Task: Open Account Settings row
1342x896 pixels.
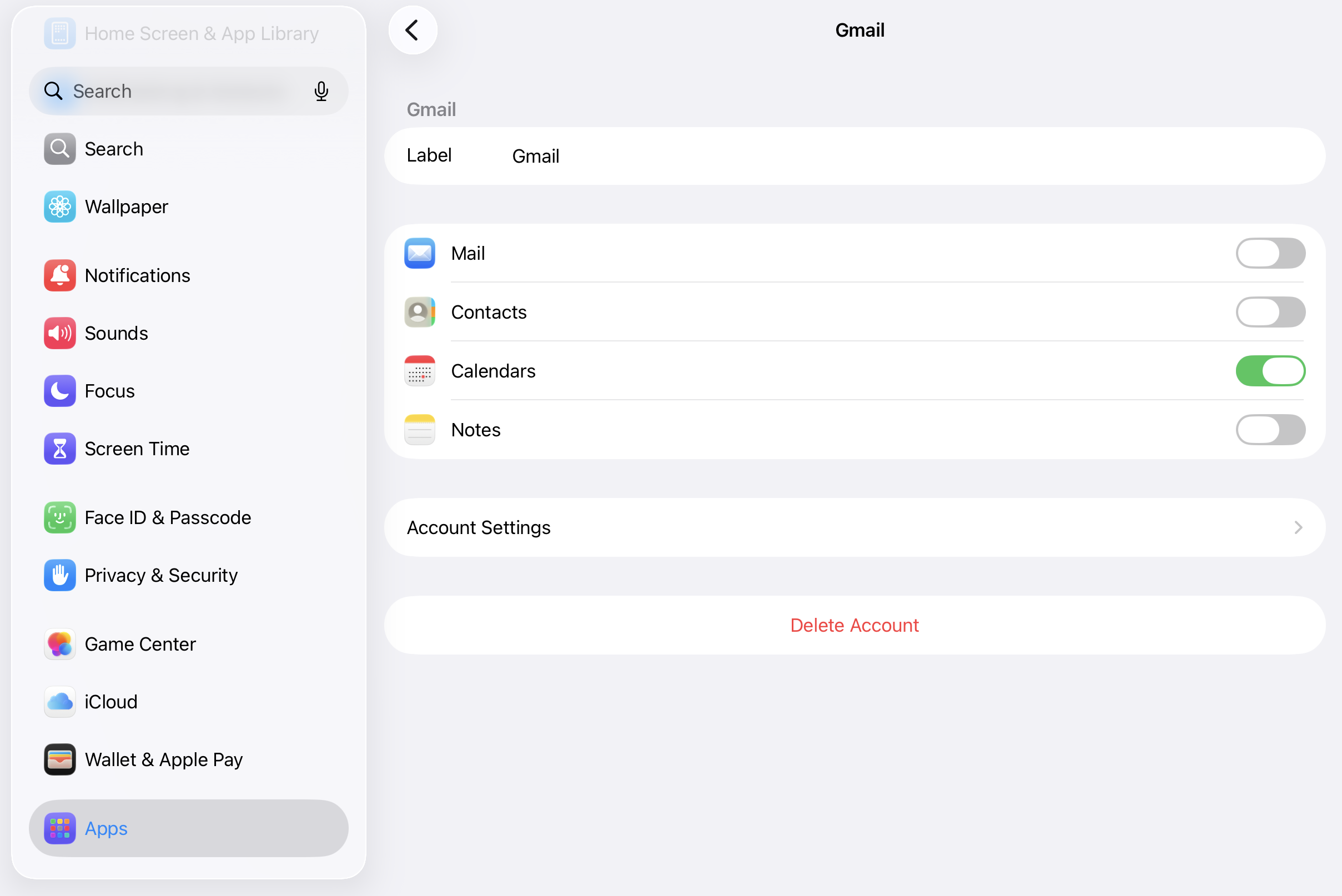Action: [x=855, y=528]
